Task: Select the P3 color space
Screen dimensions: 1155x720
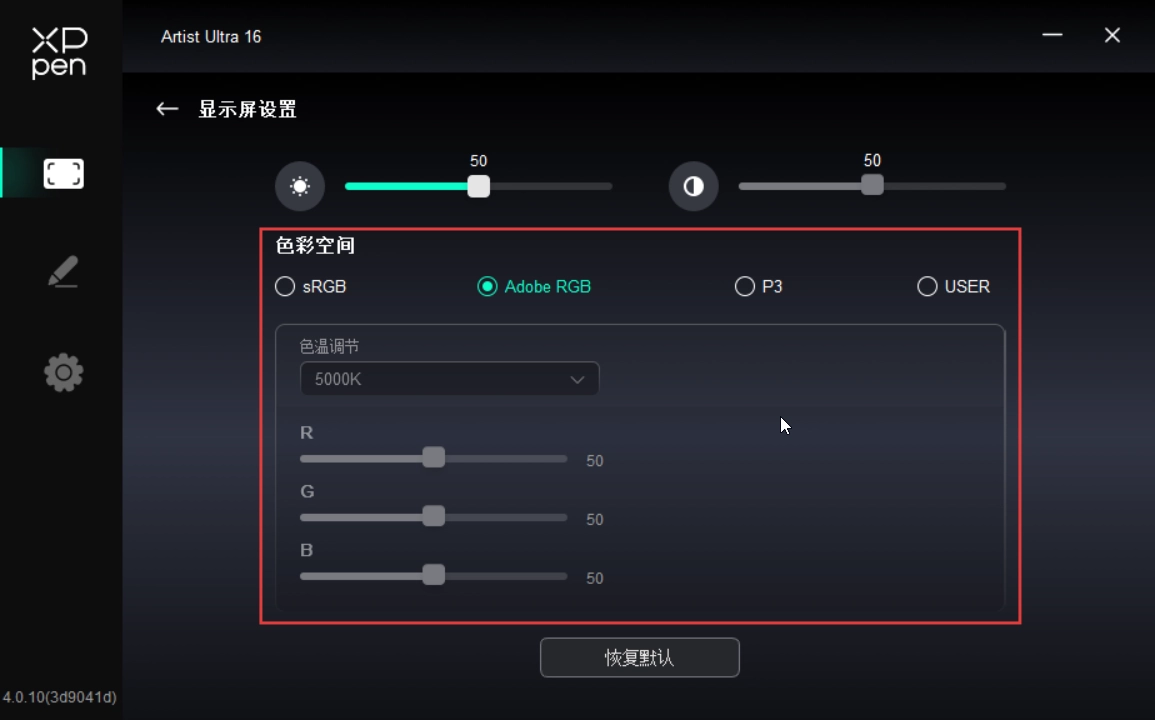Action: [759, 286]
